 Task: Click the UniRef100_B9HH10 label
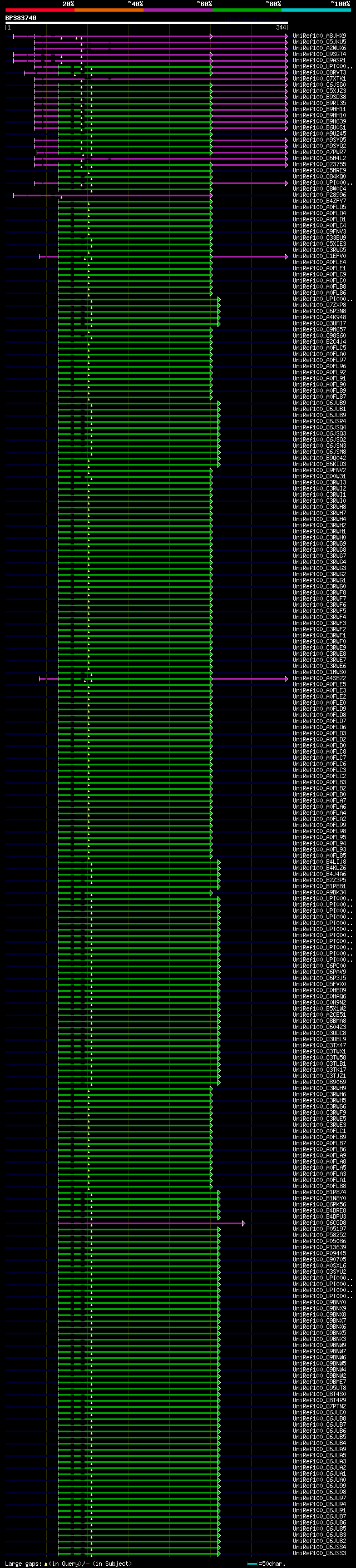319,116
